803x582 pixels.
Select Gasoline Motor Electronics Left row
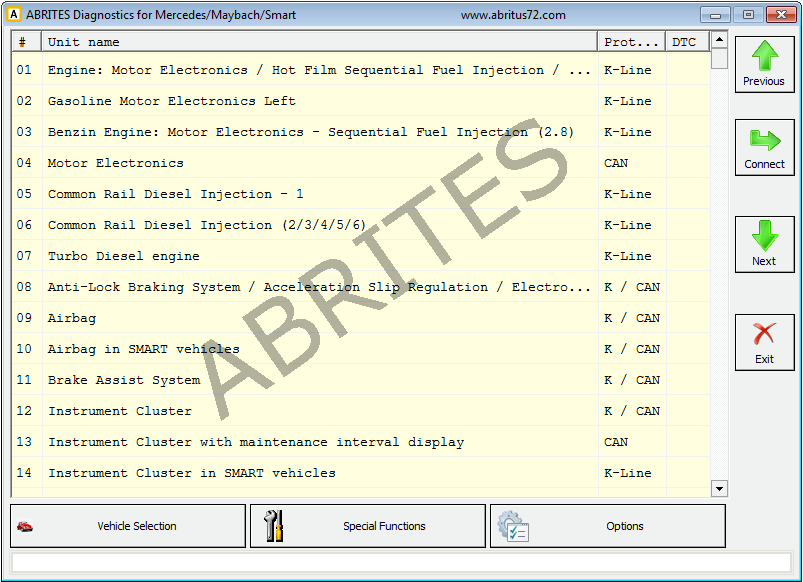pos(172,101)
